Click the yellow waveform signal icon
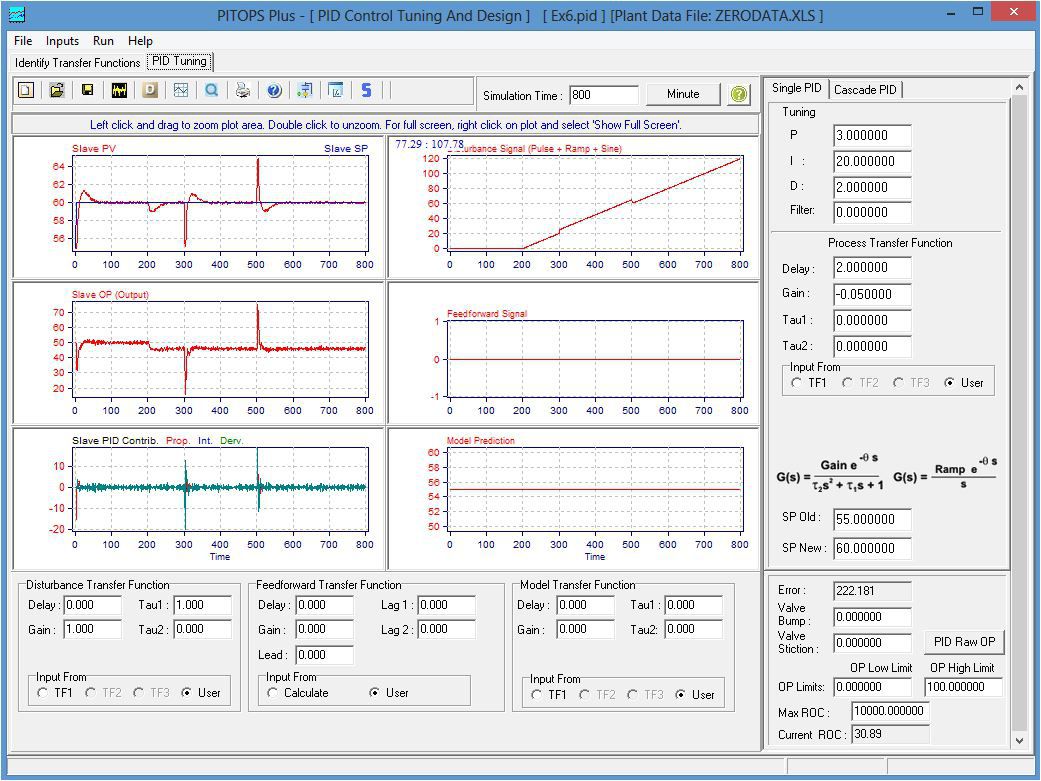 click(119, 90)
